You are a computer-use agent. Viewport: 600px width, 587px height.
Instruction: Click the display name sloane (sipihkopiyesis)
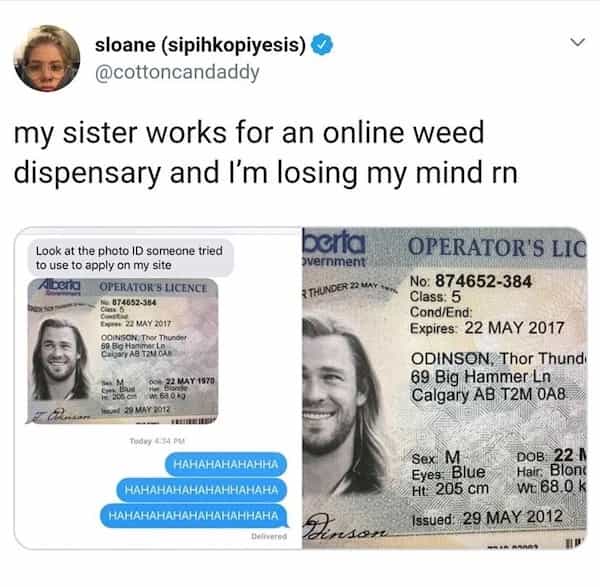pos(201,45)
